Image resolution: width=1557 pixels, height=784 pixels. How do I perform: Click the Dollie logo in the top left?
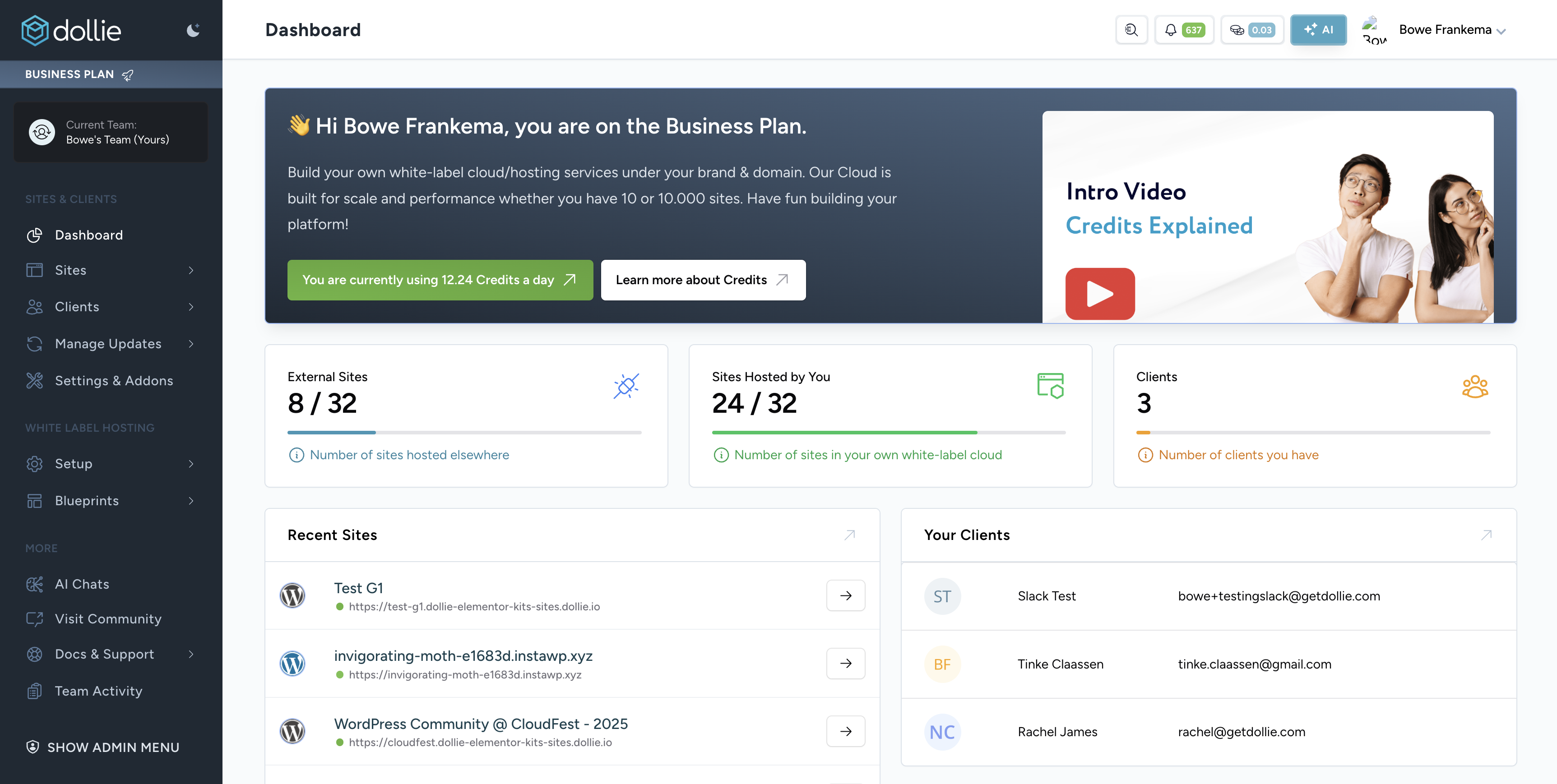[70, 30]
